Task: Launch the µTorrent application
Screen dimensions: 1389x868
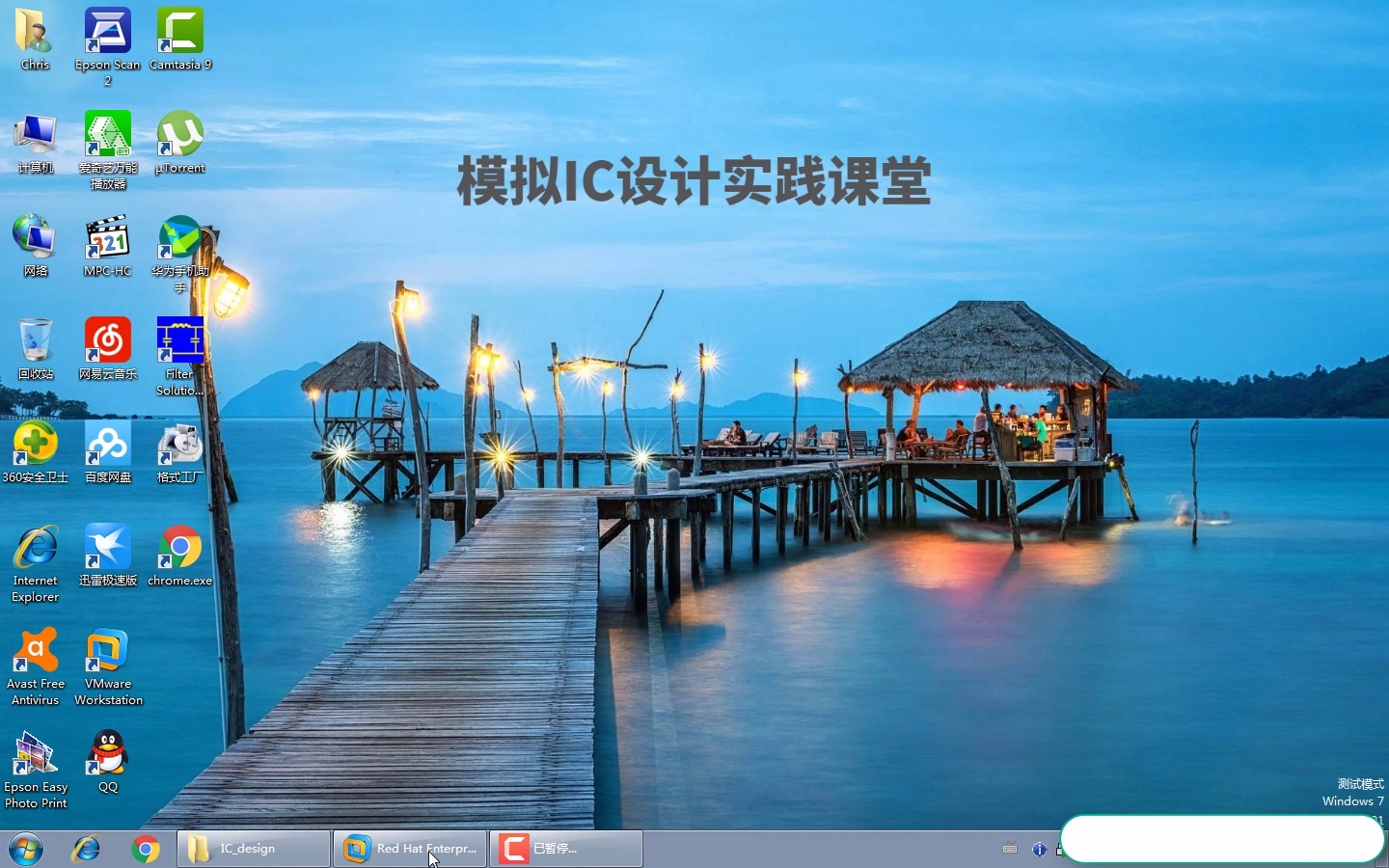Action: (179, 135)
